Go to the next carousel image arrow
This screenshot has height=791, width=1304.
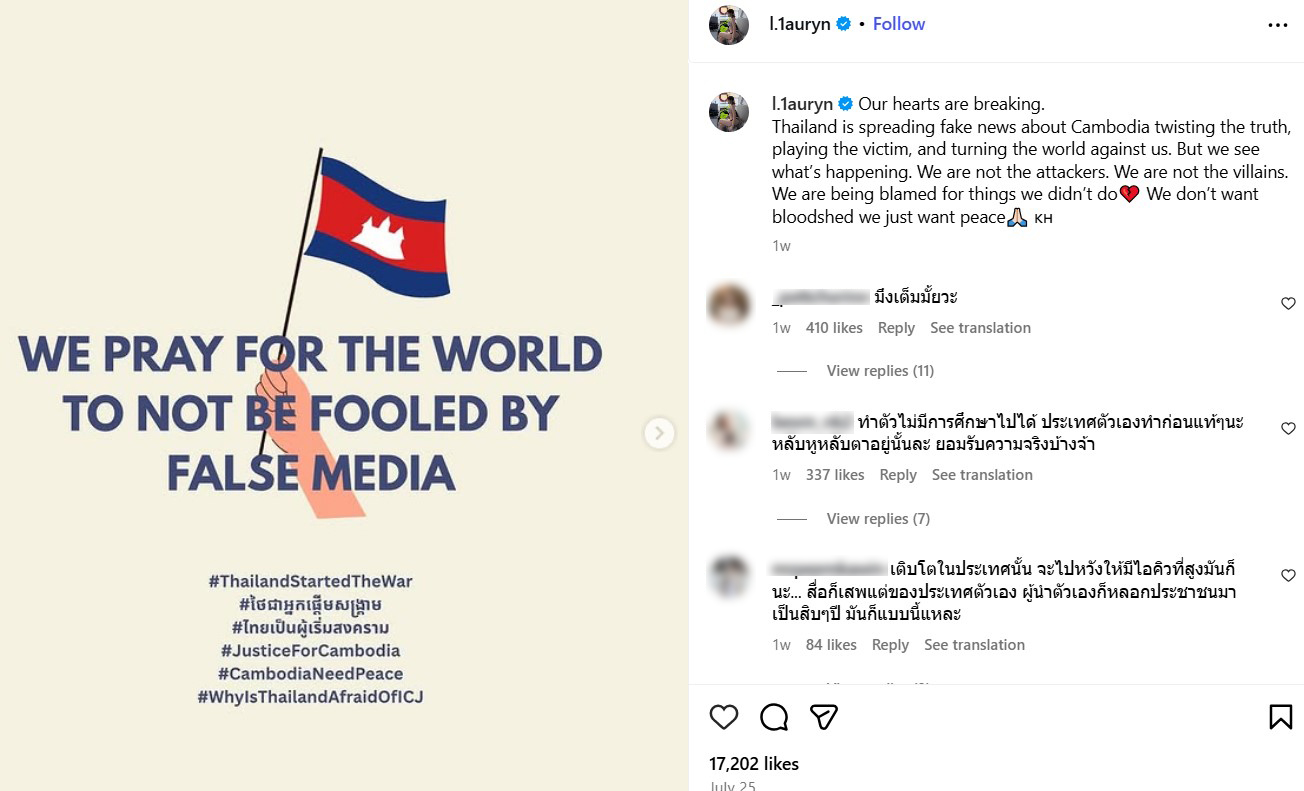coord(659,433)
